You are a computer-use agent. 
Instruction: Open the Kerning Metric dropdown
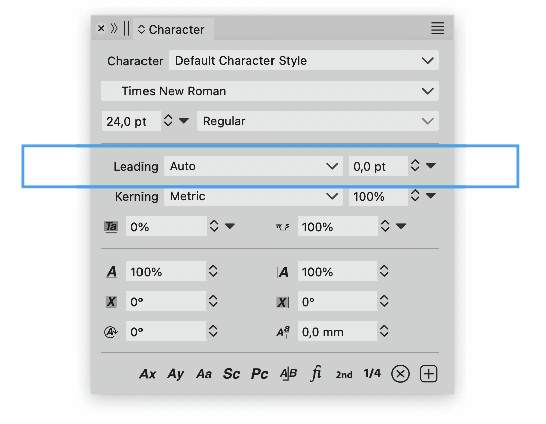click(253, 196)
